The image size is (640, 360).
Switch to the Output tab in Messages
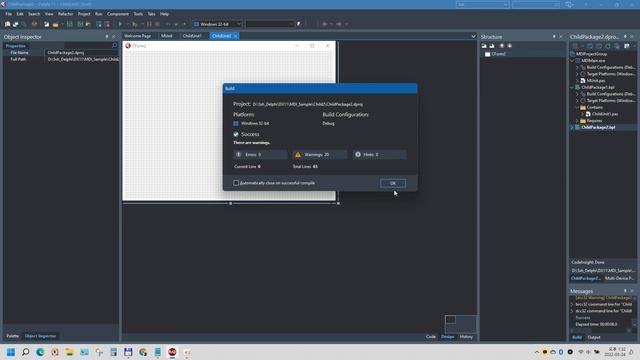(x=594, y=337)
